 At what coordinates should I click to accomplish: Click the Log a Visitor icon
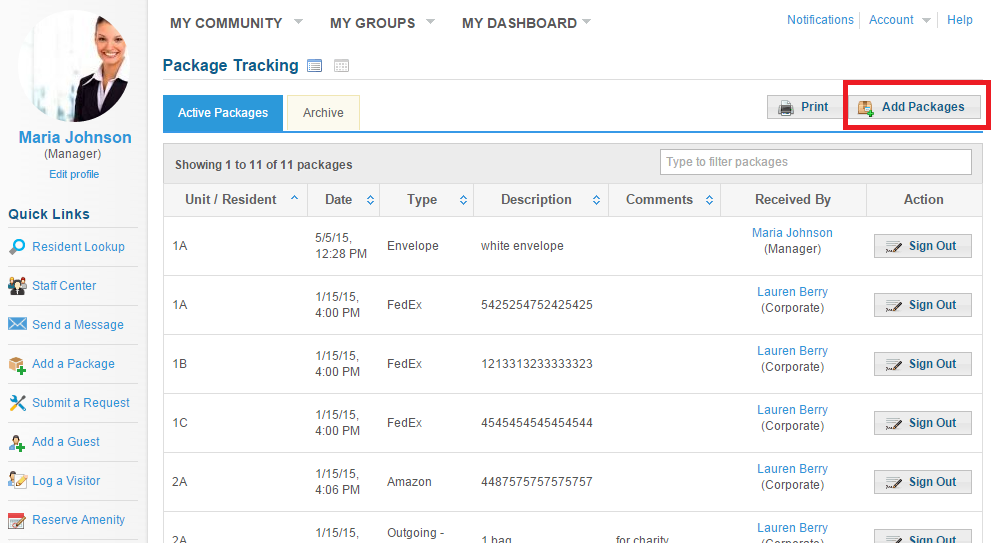click(17, 480)
